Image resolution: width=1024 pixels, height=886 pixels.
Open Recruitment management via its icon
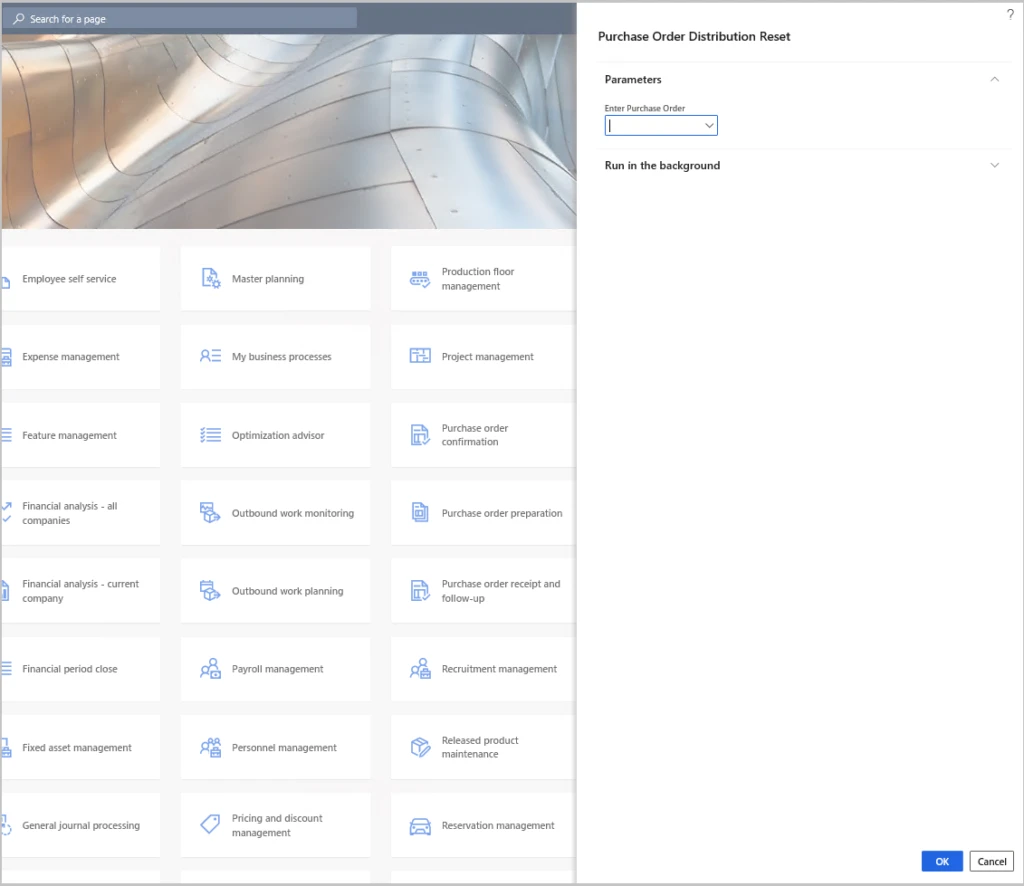point(420,669)
